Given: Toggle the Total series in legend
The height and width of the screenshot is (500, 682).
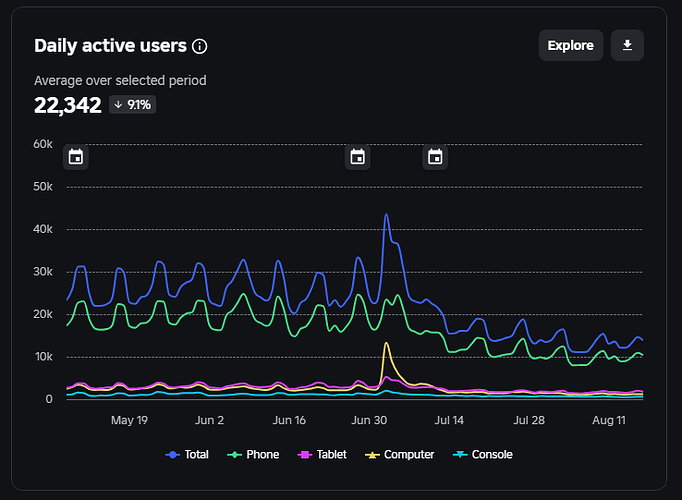Looking at the screenshot, I should click(x=187, y=454).
